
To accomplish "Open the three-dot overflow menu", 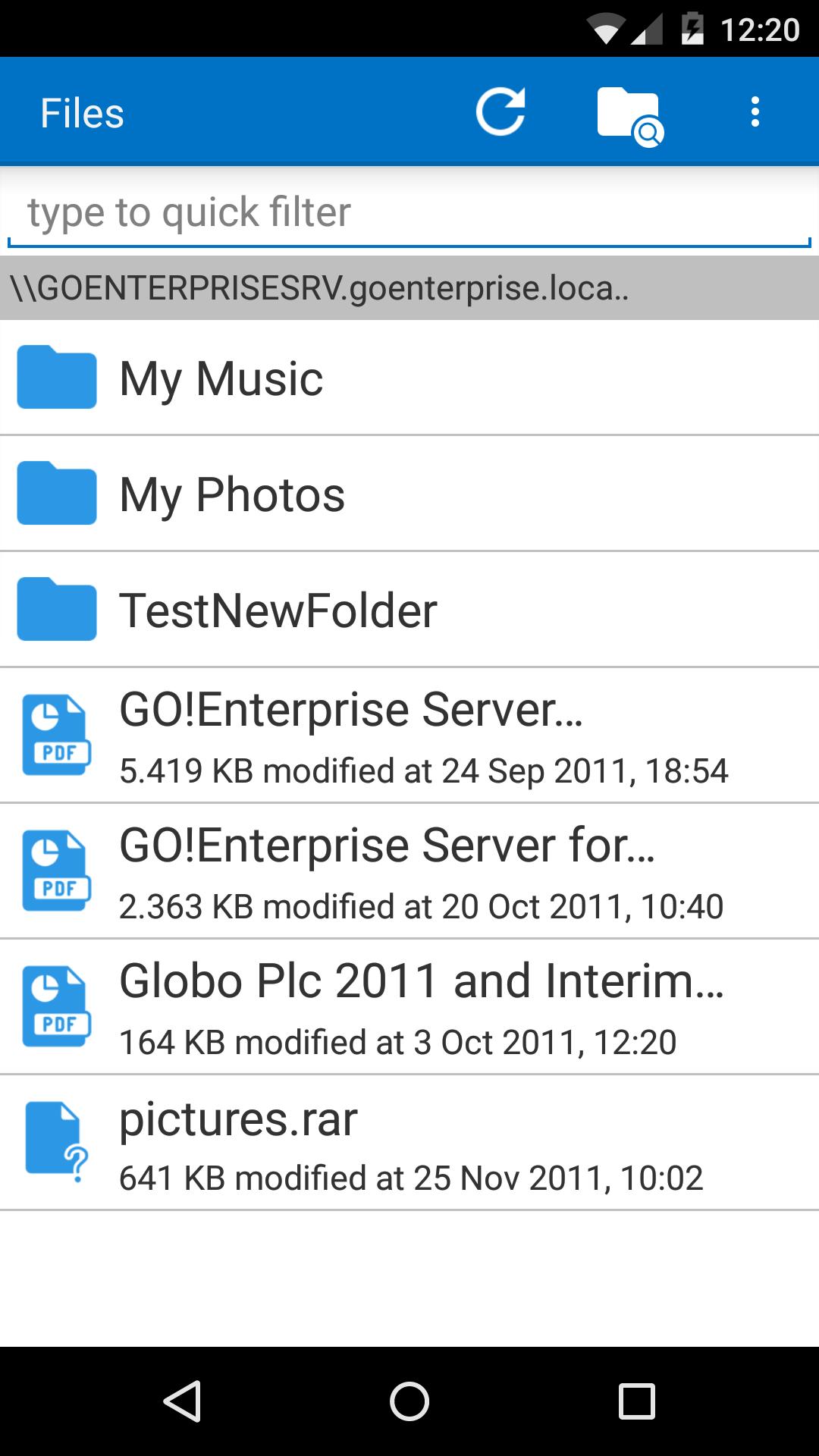I will point(755,111).
